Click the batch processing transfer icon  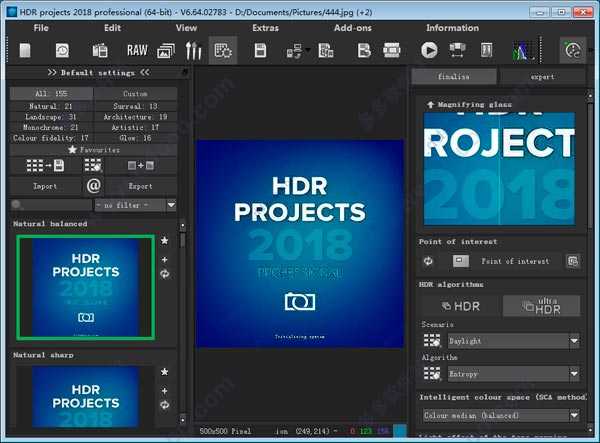tap(294, 51)
